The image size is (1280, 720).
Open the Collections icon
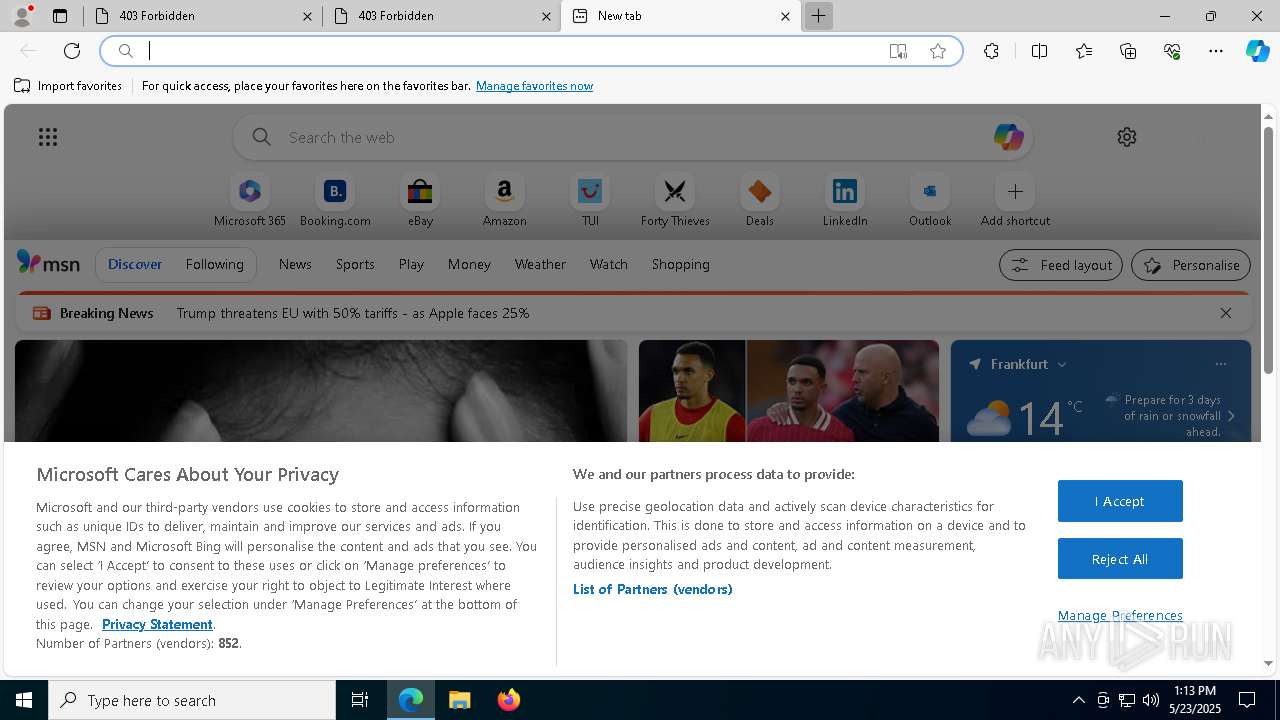pyautogui.click(x=1128, y=51)
